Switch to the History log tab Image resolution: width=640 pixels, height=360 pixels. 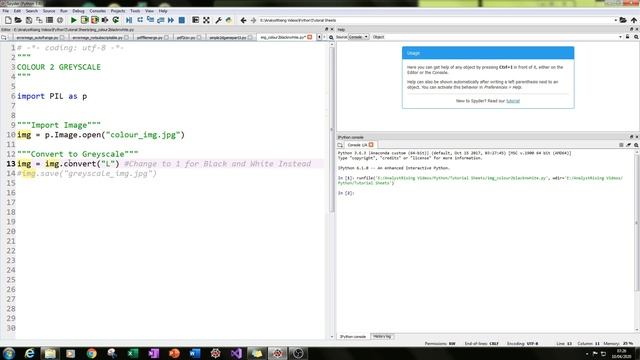[x=382, y=336]
